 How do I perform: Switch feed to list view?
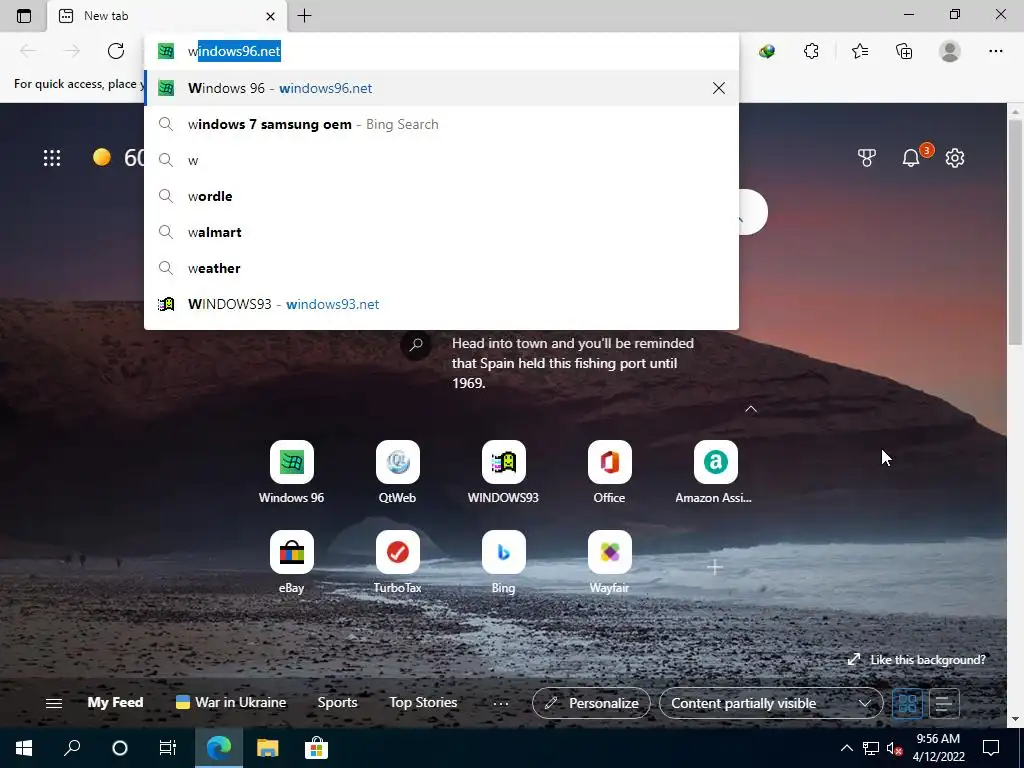944,703
